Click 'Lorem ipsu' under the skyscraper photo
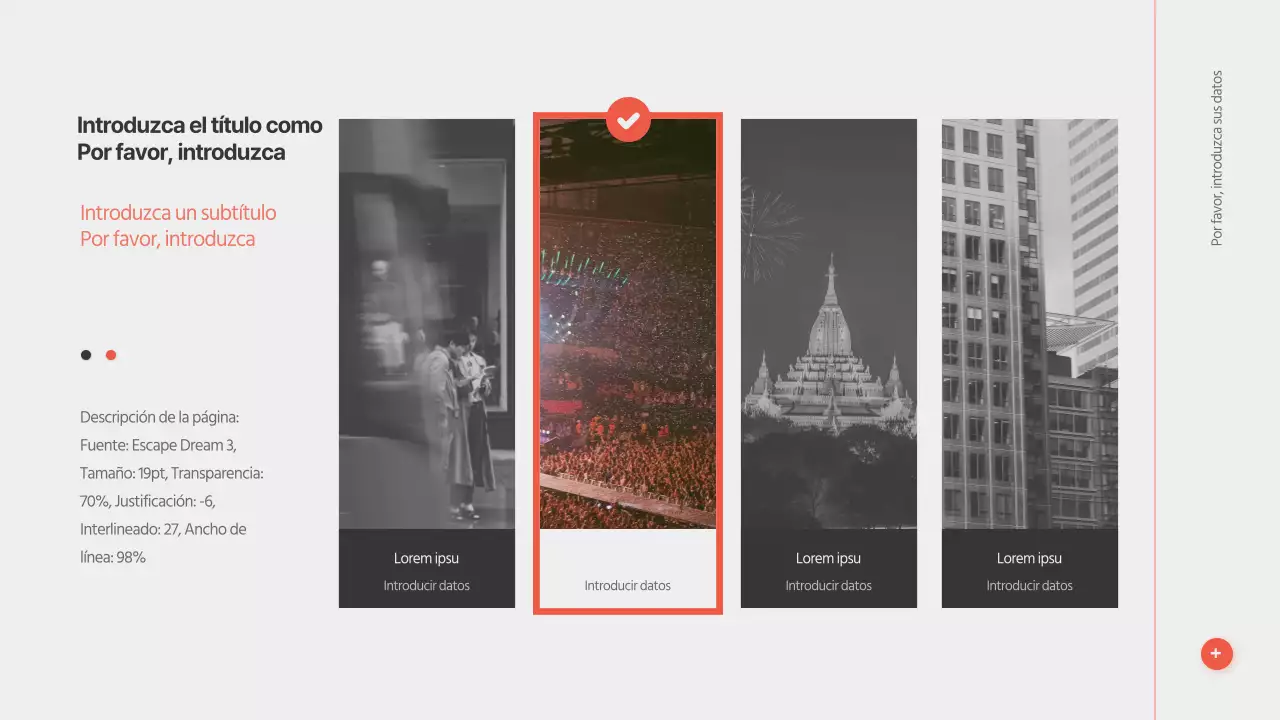This screenshot has width=1280, height=720. [1030, 558]
